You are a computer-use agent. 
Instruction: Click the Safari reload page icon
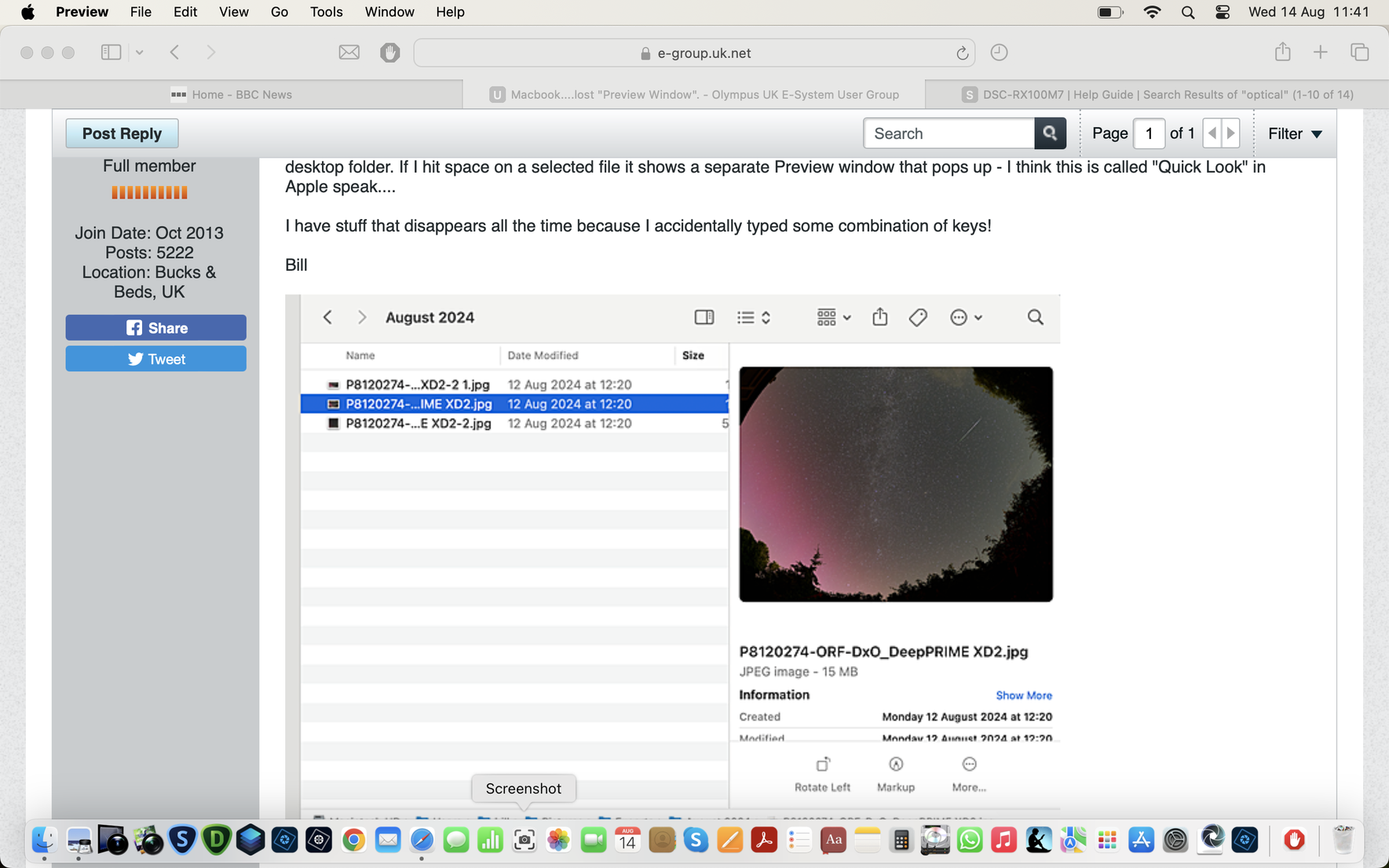962,53
